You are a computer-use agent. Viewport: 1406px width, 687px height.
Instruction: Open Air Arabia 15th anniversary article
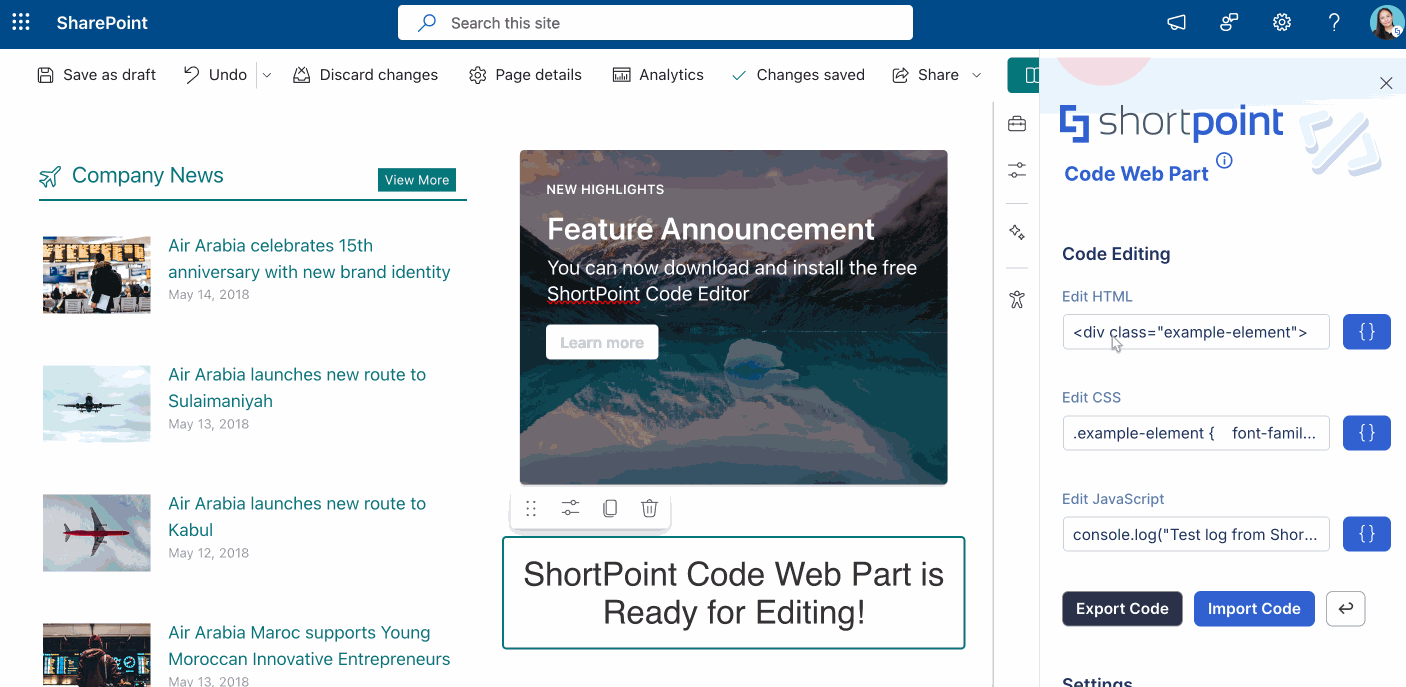tap(309, 259)
